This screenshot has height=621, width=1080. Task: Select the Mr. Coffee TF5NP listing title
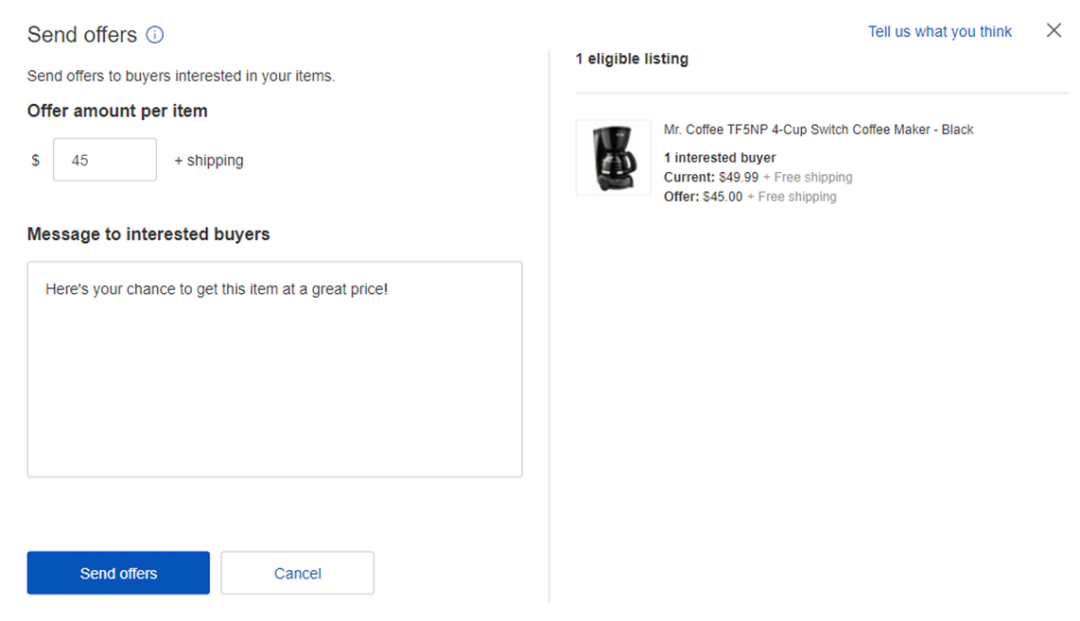pos(818,130)
